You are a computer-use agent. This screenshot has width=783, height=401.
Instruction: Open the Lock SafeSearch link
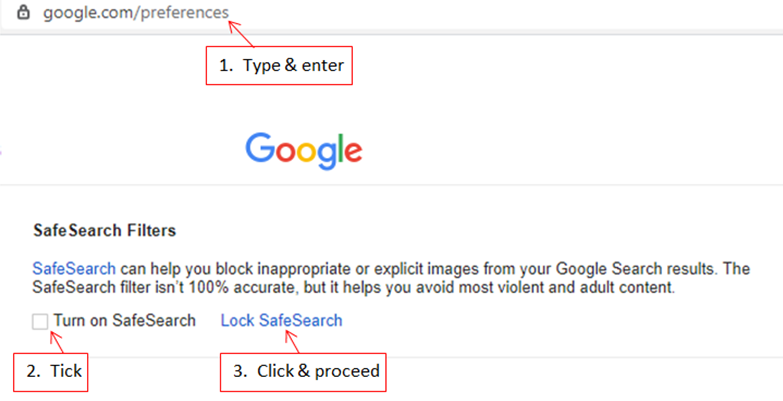(x=282, y=320)
